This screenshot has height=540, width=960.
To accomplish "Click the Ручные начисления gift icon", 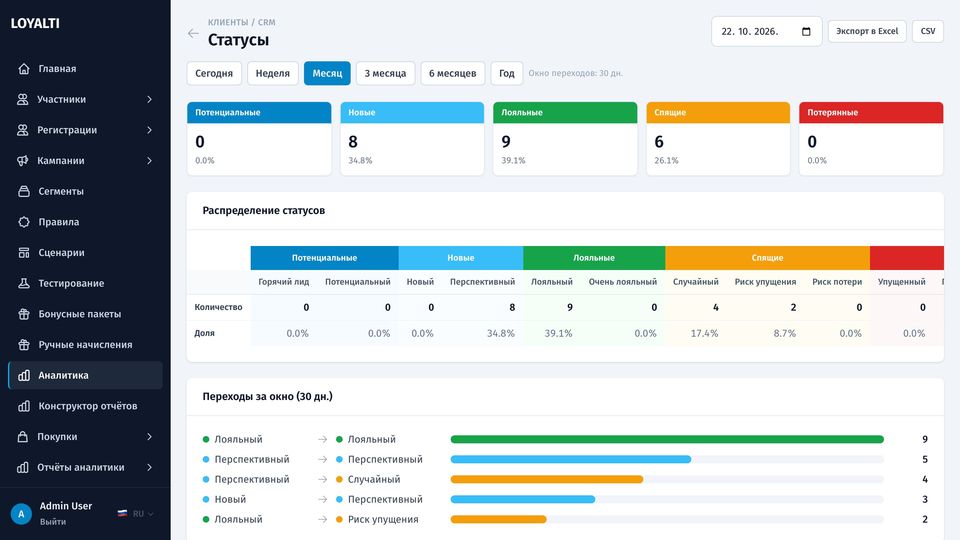I will pos(23,345).
